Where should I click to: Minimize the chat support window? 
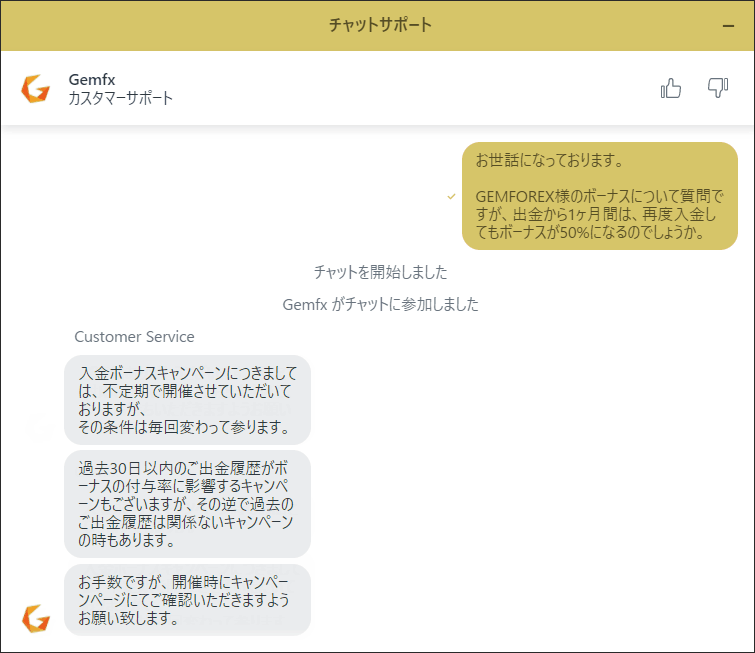coord(729,26)
